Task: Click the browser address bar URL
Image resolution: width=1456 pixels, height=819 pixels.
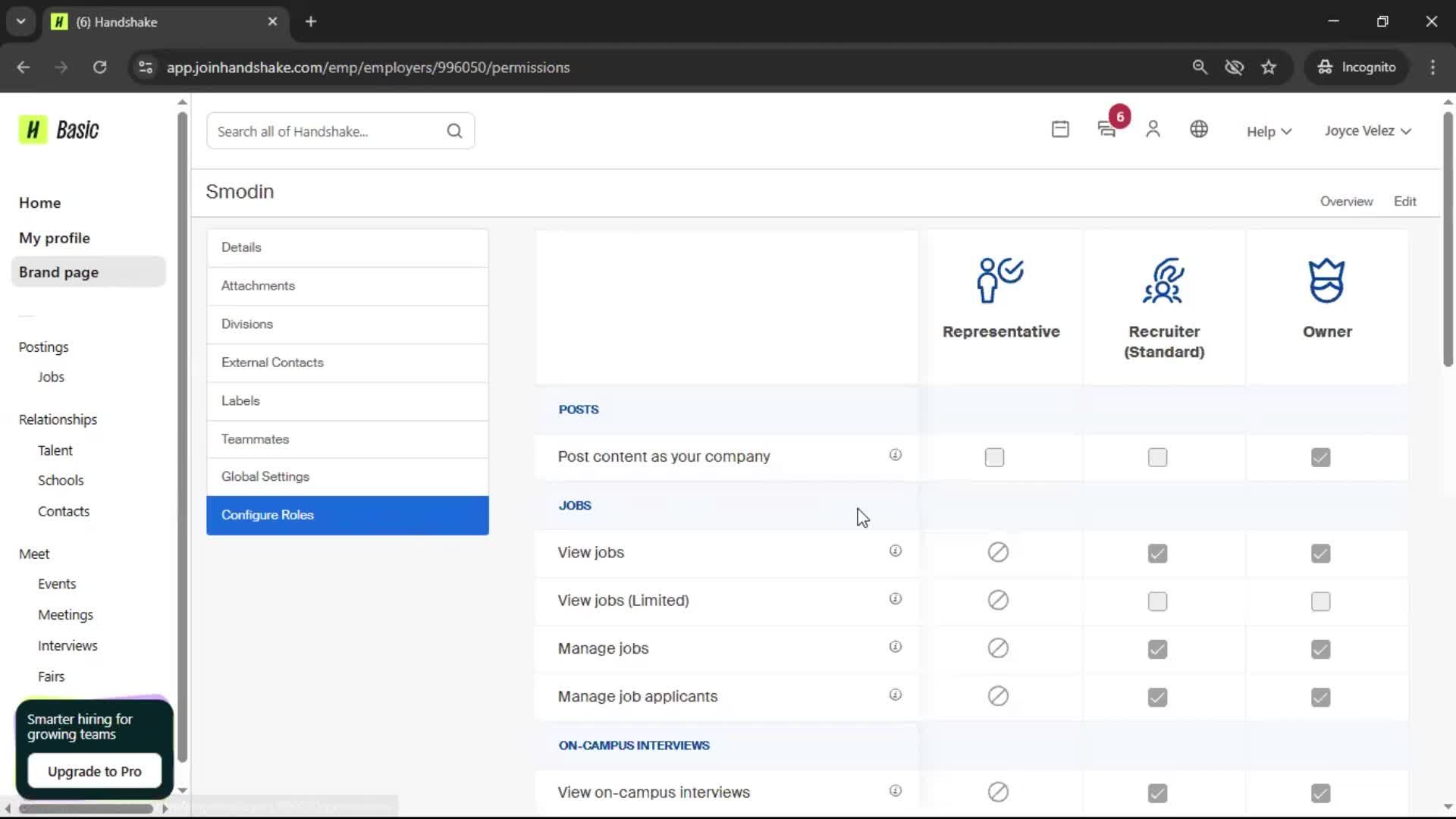Action: click(x=368, y=67)
